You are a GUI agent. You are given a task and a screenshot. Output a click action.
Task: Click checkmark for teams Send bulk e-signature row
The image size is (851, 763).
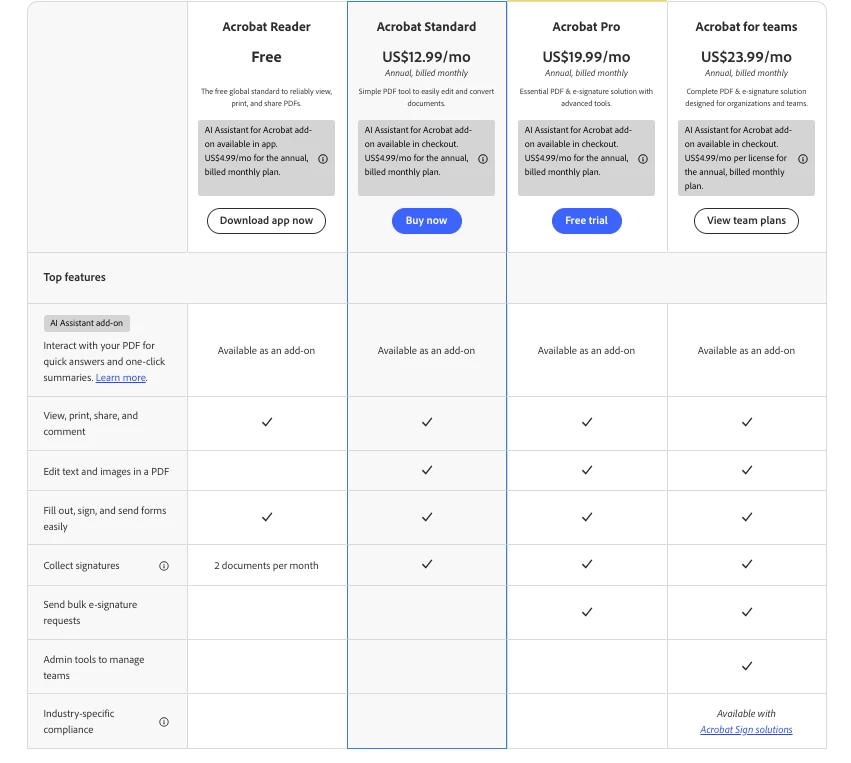747,612
